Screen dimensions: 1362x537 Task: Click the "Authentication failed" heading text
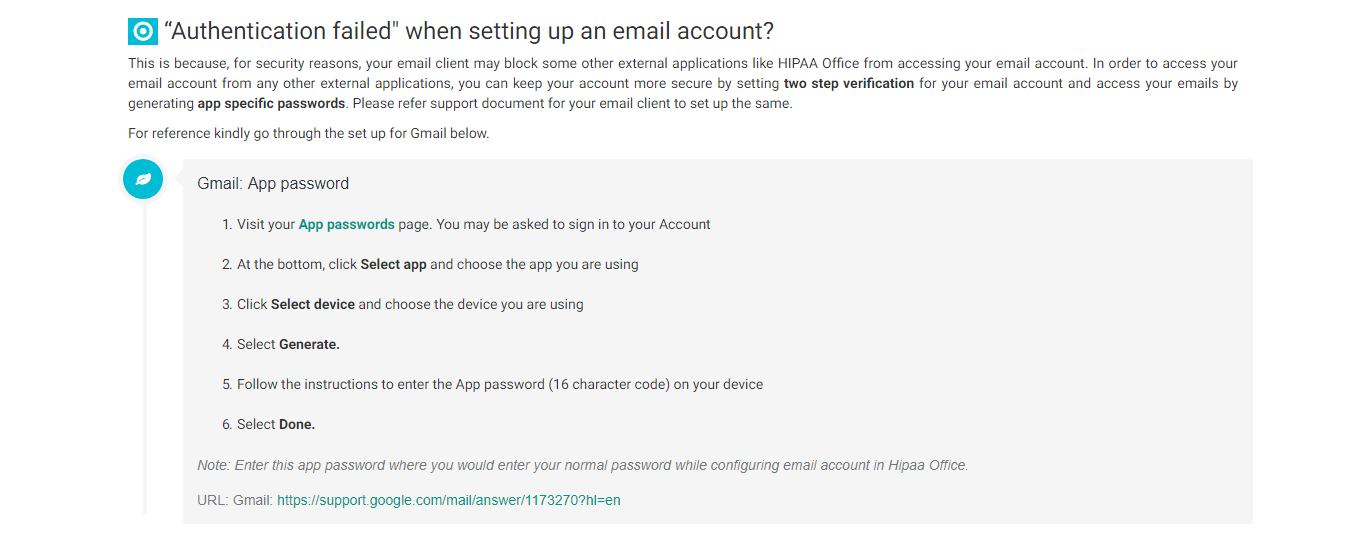pyautogui.click(x=469, y=31)
